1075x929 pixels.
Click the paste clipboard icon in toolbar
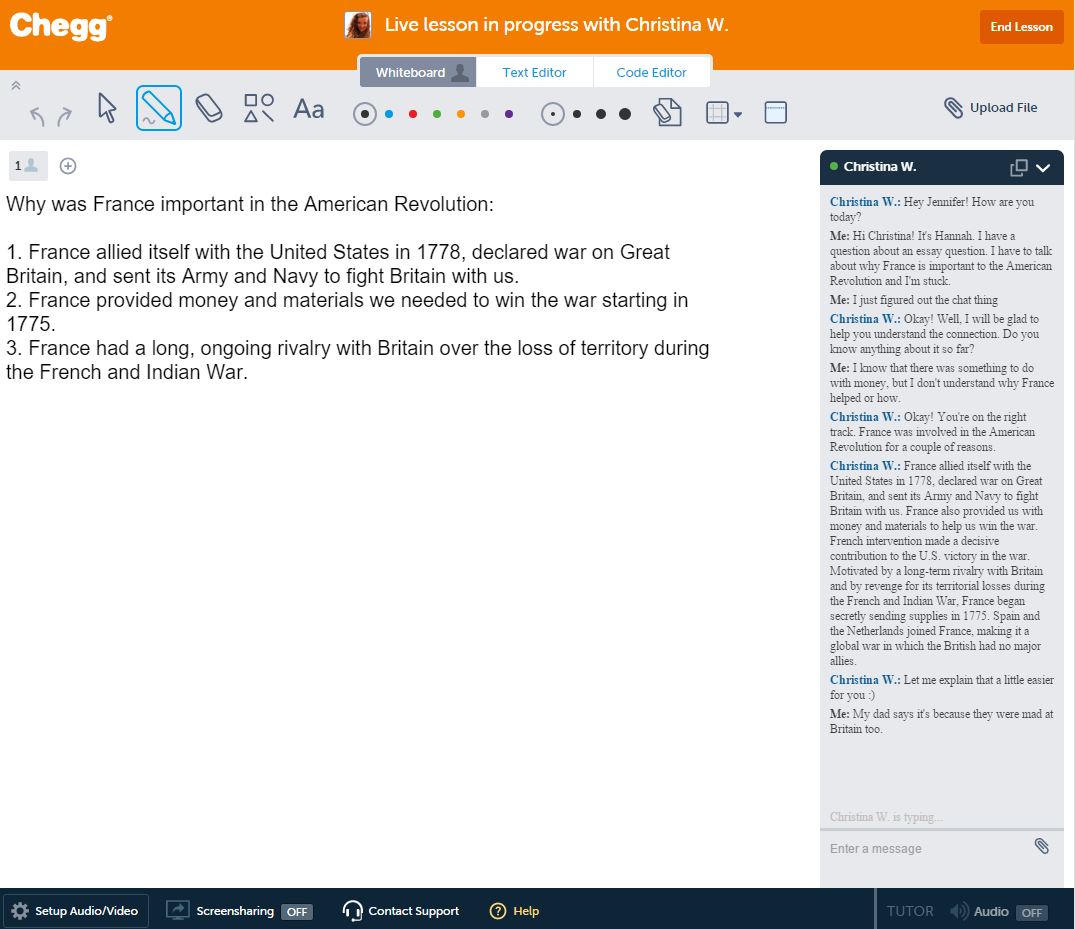coord(667,113)
